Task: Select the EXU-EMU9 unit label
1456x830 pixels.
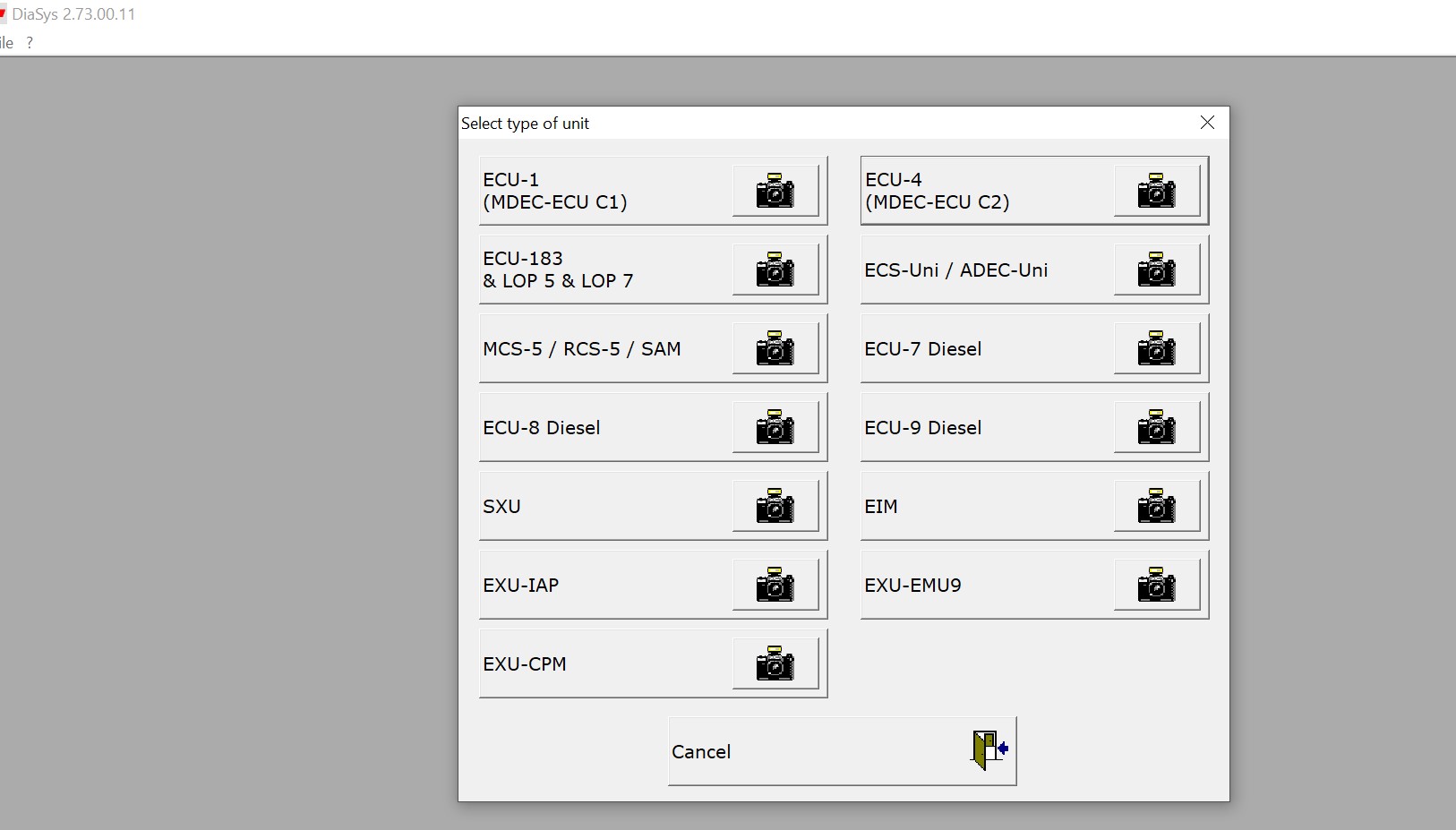Action: pyautogui.click(x=912, y=586)
